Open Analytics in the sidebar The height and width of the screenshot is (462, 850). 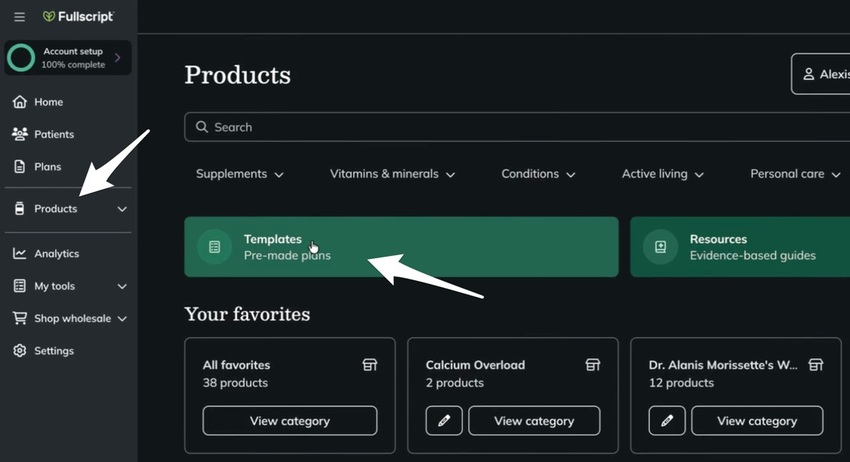56,254
